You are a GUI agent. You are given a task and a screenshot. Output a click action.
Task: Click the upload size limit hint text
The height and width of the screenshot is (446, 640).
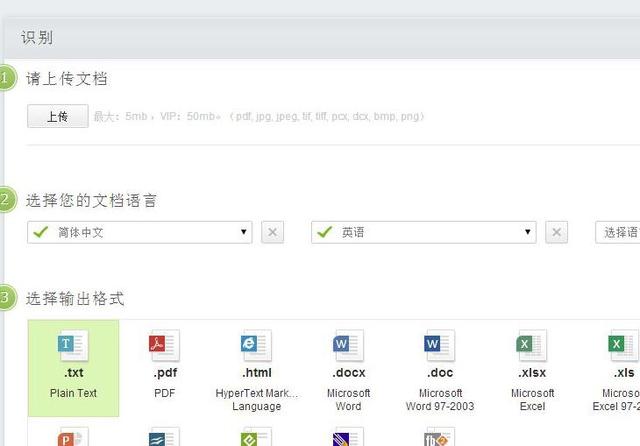(x=259, y=116)
